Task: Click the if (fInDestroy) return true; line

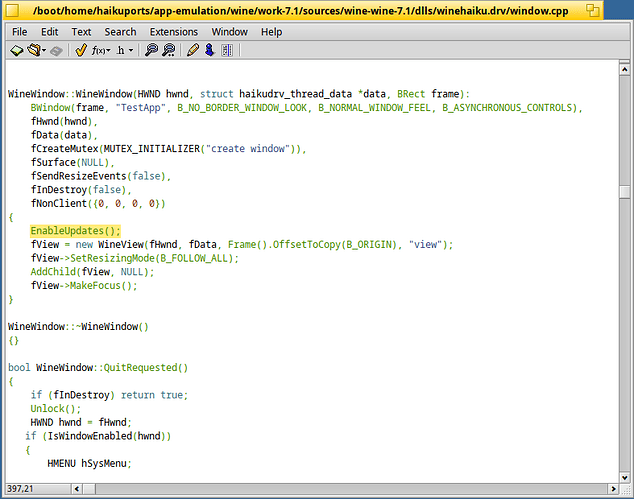Action: click(x=110, y=395)
